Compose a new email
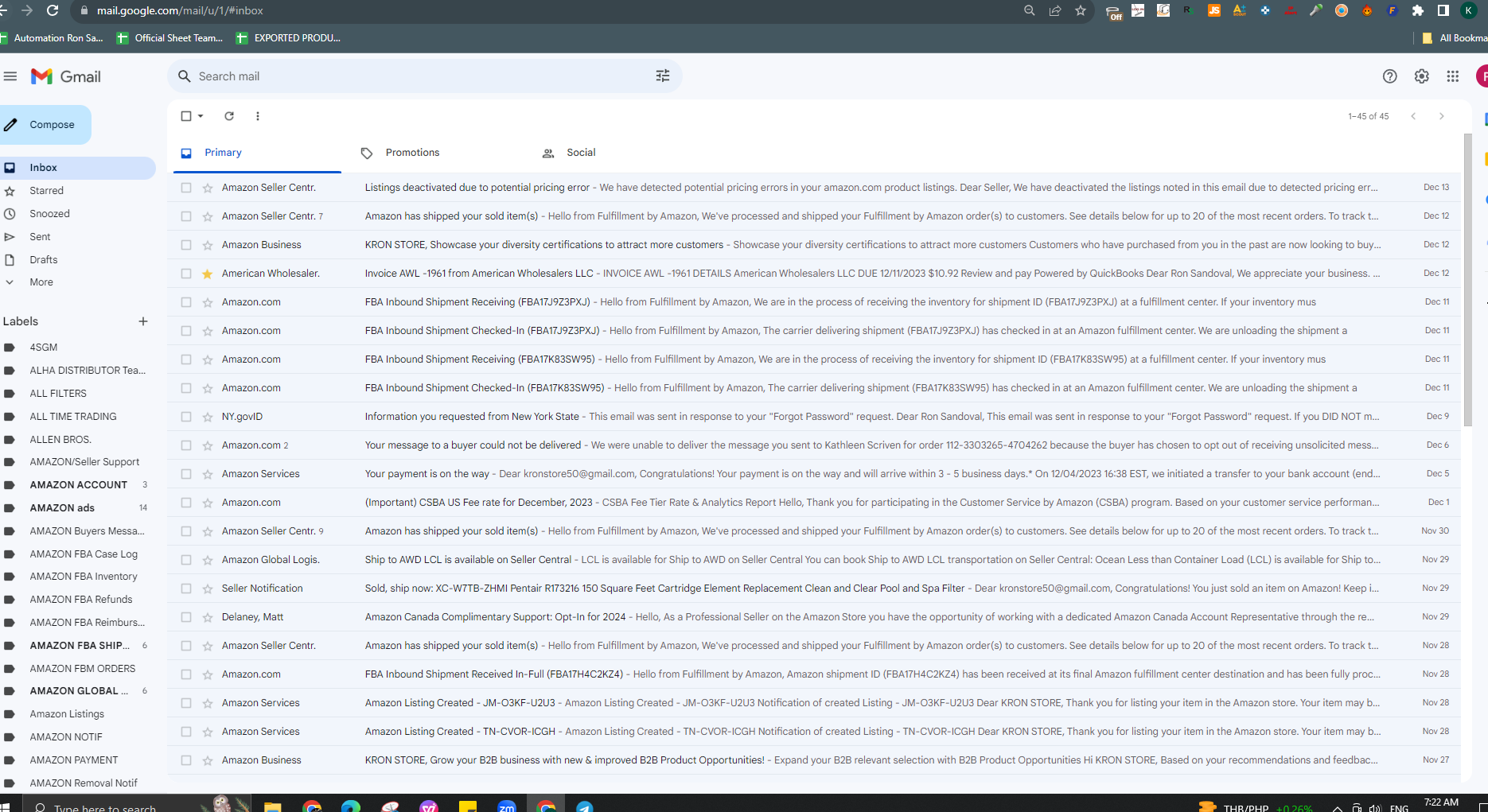The image size is (1488, 812). click(45, 125)
